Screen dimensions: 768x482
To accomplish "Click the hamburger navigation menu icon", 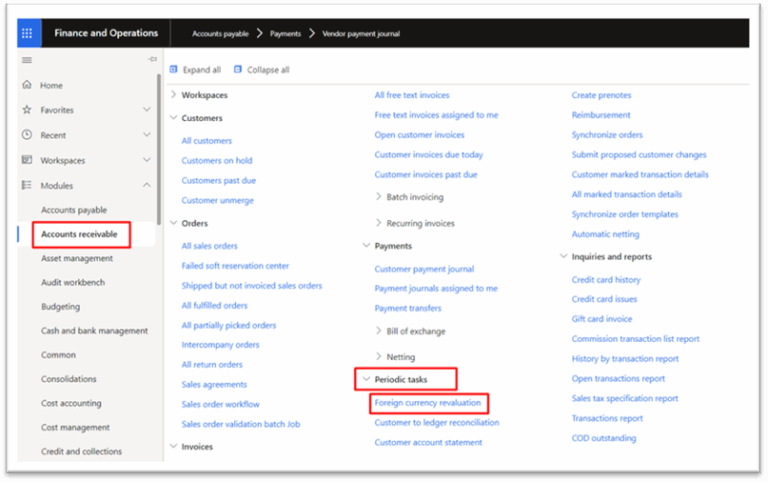I will (x=27, y=60).
